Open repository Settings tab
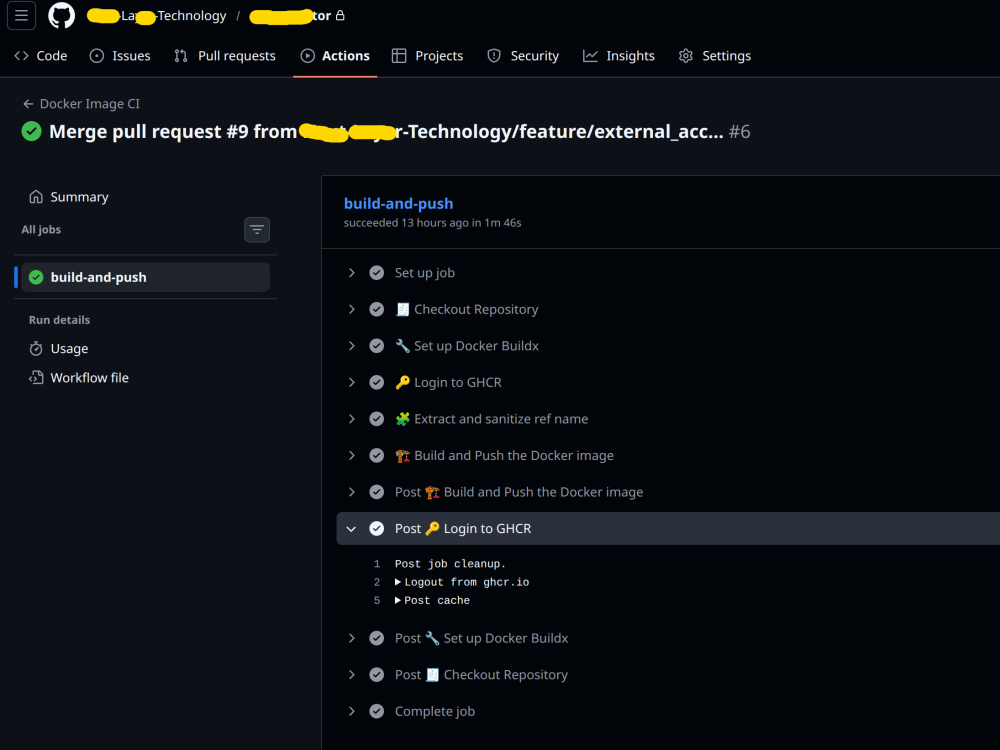Screen dimensions: 1000x750 [x=715, y=56]
